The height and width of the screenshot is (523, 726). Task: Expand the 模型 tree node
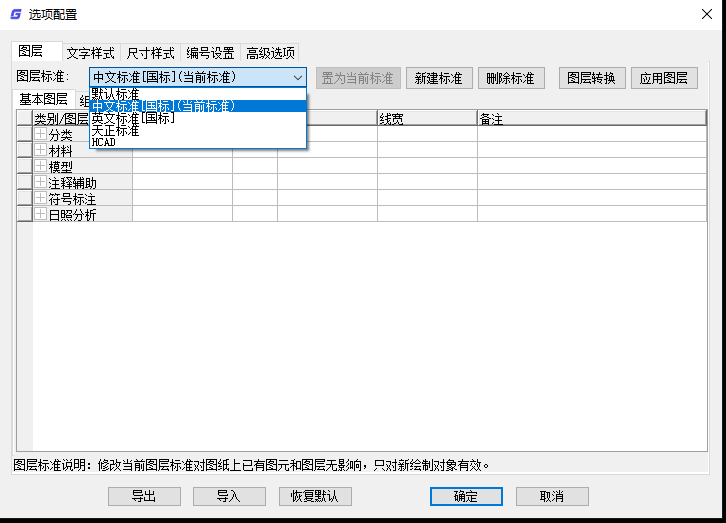(x=41, y=167)
